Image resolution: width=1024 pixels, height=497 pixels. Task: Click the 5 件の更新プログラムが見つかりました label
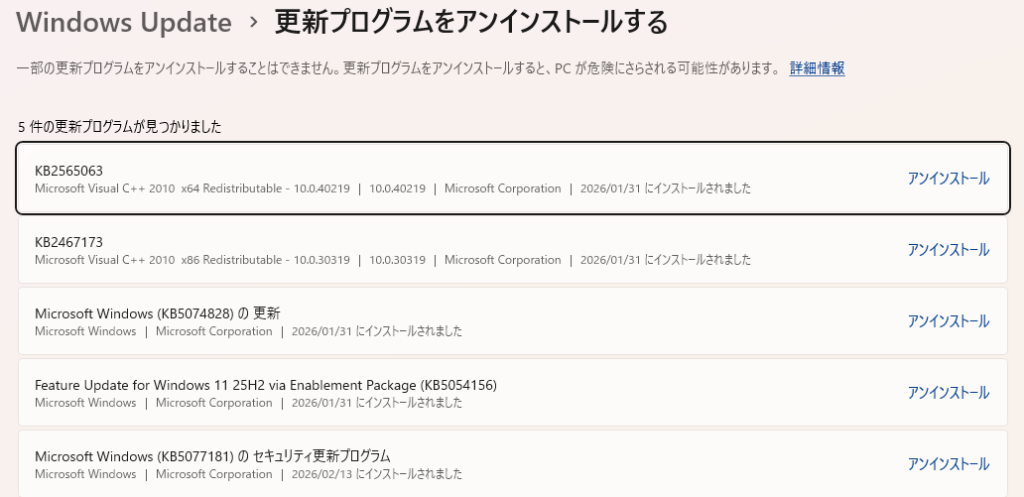pyautogui.click(x=120, y=127)
